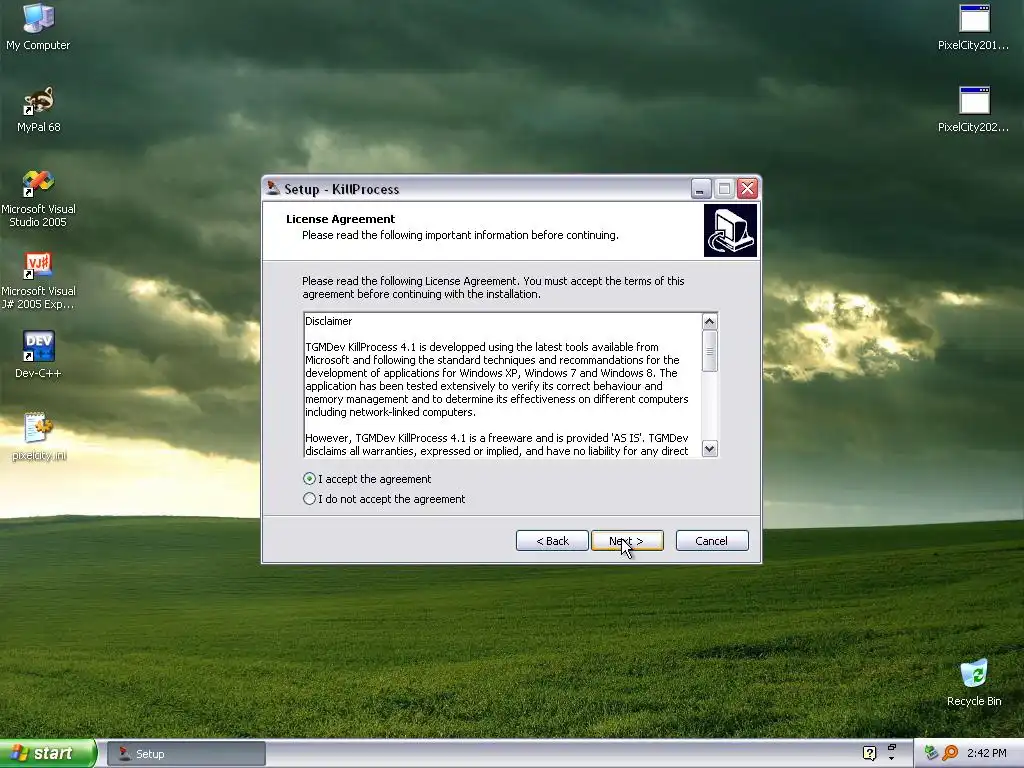Viewport: 1024px width, 768px height.
Task: Select the Dev-C++ desktop shortcut
Action: tap(38, 355)
